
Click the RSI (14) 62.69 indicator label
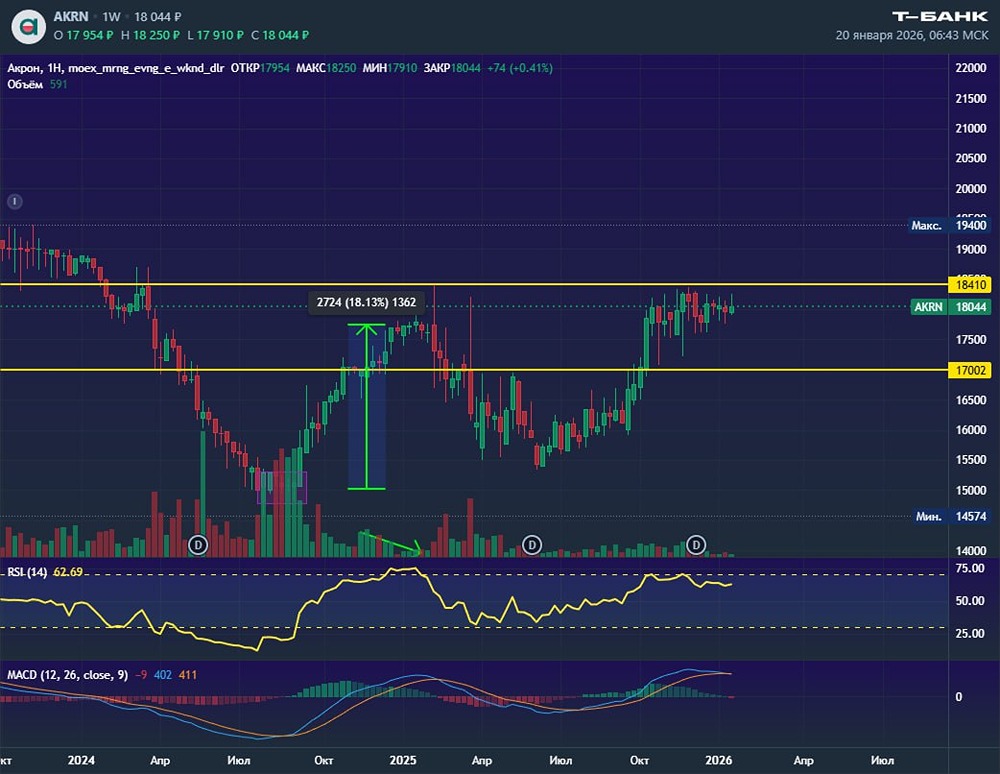pyautogui.click(x=45, y=572)
